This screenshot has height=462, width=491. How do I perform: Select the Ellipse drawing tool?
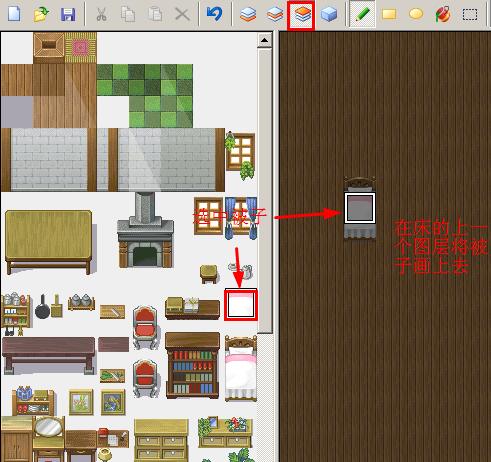[416, 14]
